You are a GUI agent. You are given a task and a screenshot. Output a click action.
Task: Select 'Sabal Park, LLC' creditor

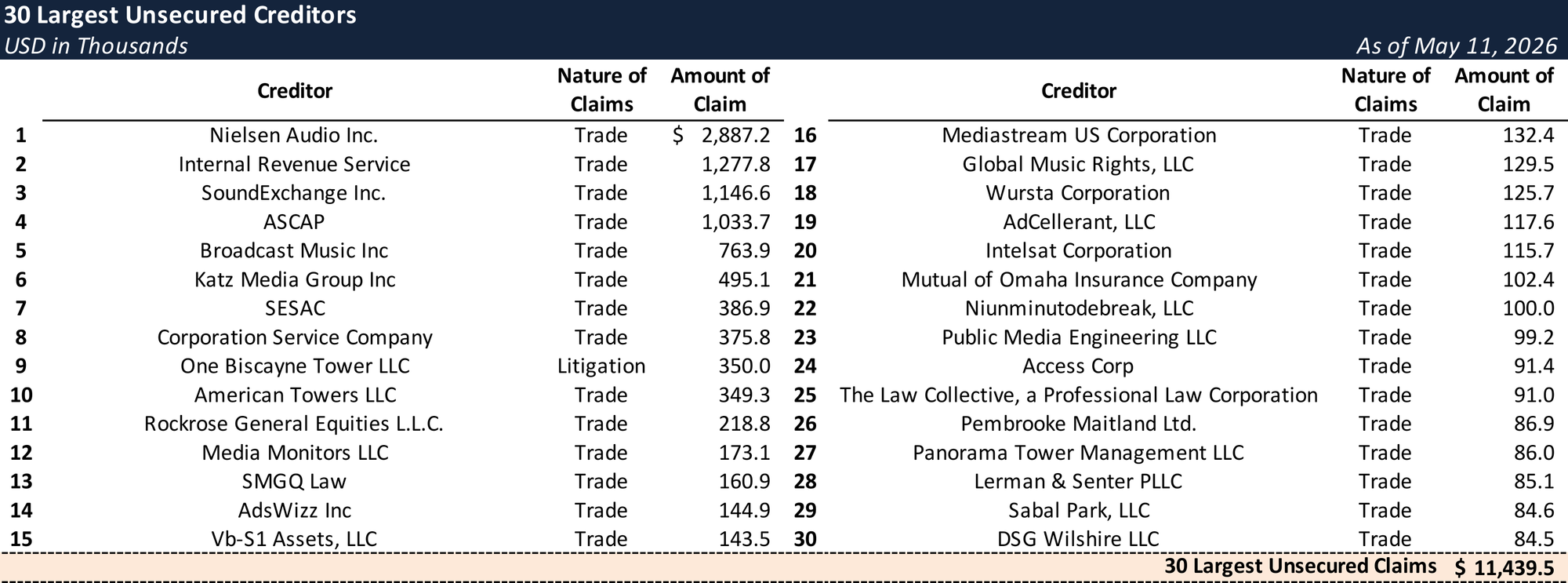coord(1079,511)
